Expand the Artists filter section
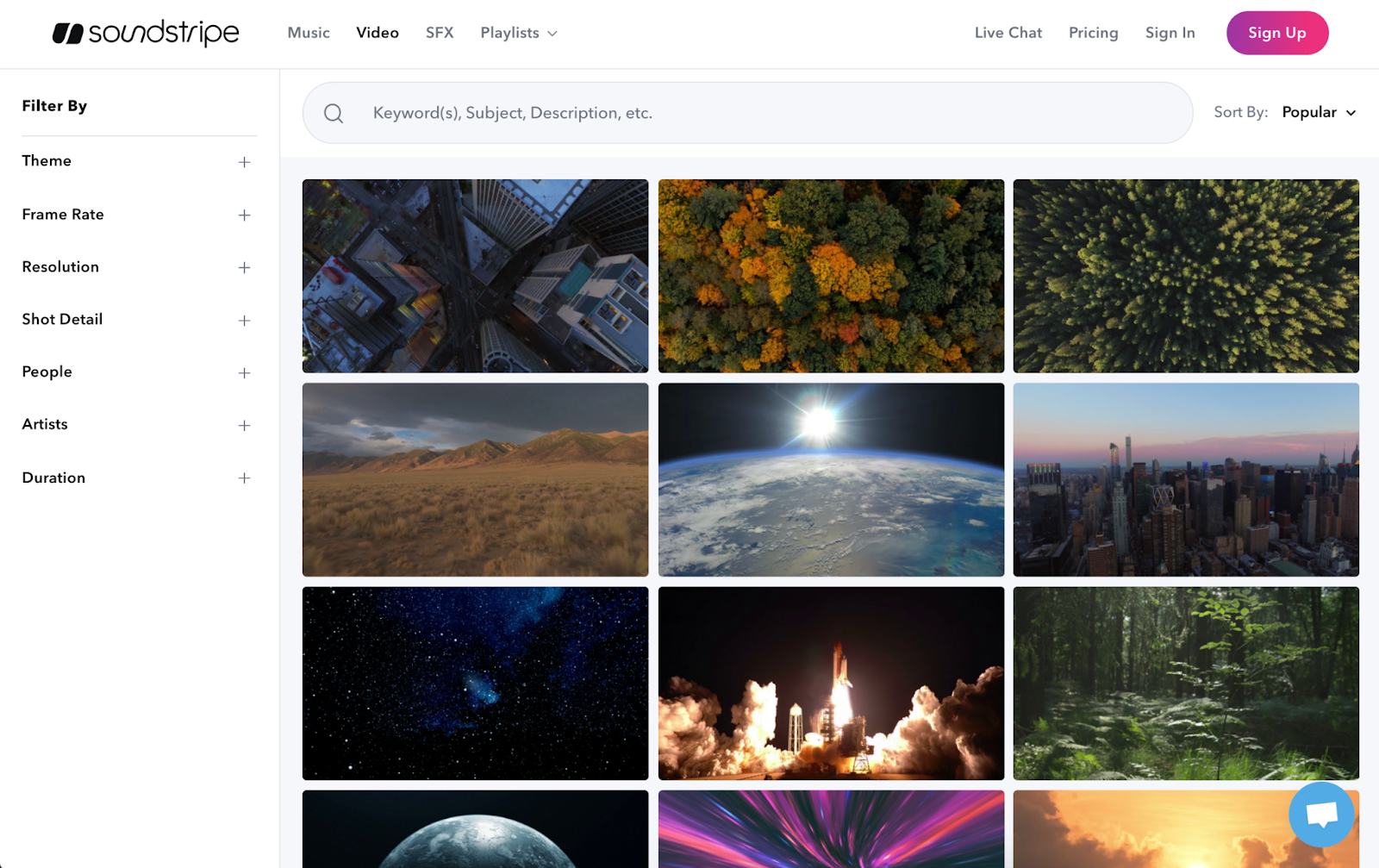Image resolution: width=1379 pixels, height=868 pixels. point(245,425)
